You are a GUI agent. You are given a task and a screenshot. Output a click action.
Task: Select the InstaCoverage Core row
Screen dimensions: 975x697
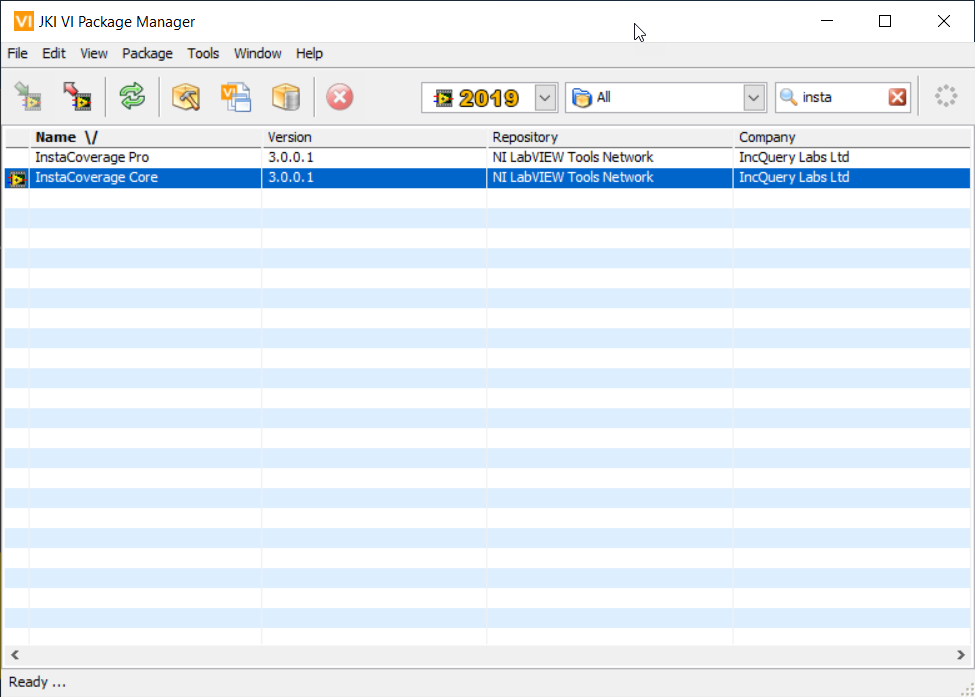coord(488,178)
